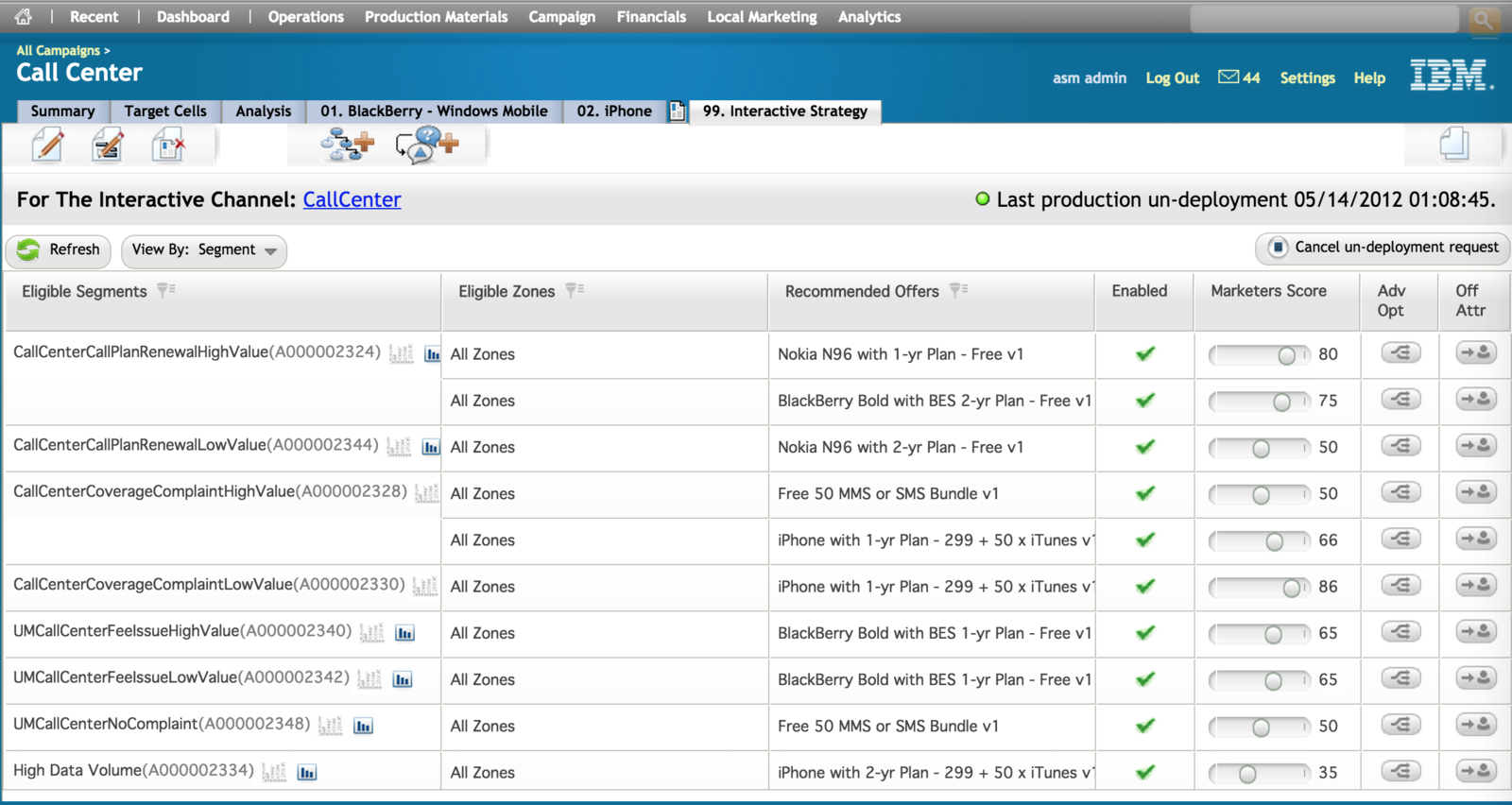
Task: Switch to the Target Cells tab
Action: click(x=165, y=111)
